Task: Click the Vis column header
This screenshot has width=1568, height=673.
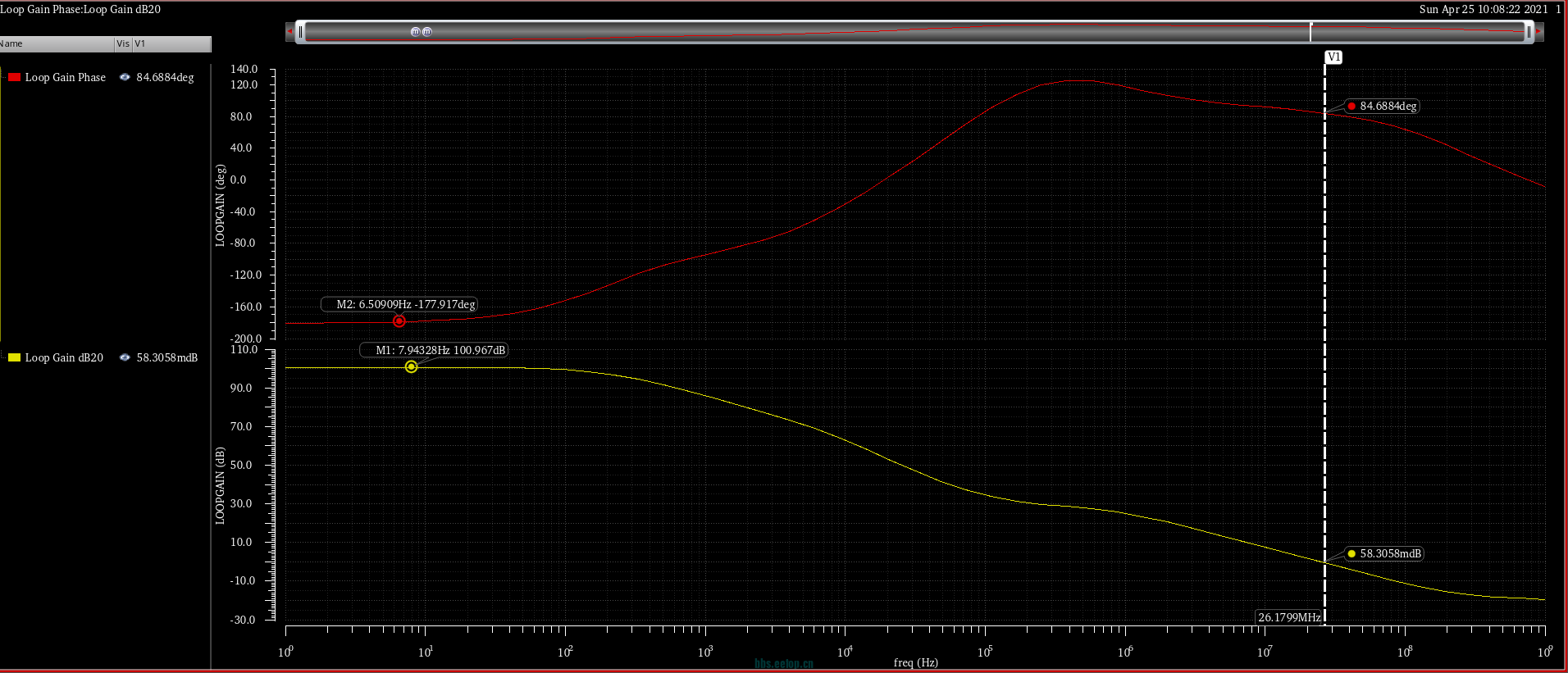Action: [x=123, y=43]
